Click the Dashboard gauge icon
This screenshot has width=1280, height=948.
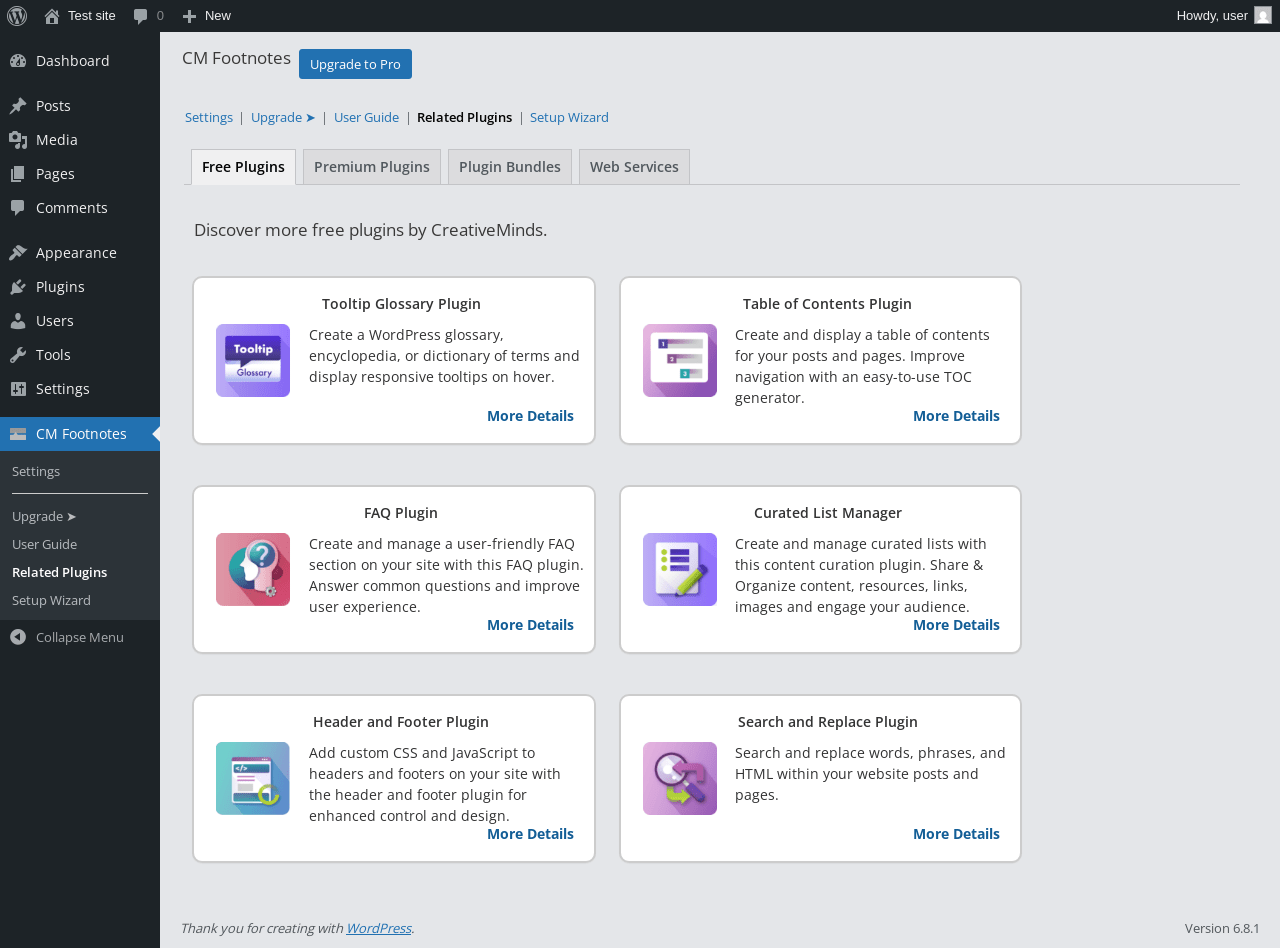[x=18, y=61]
